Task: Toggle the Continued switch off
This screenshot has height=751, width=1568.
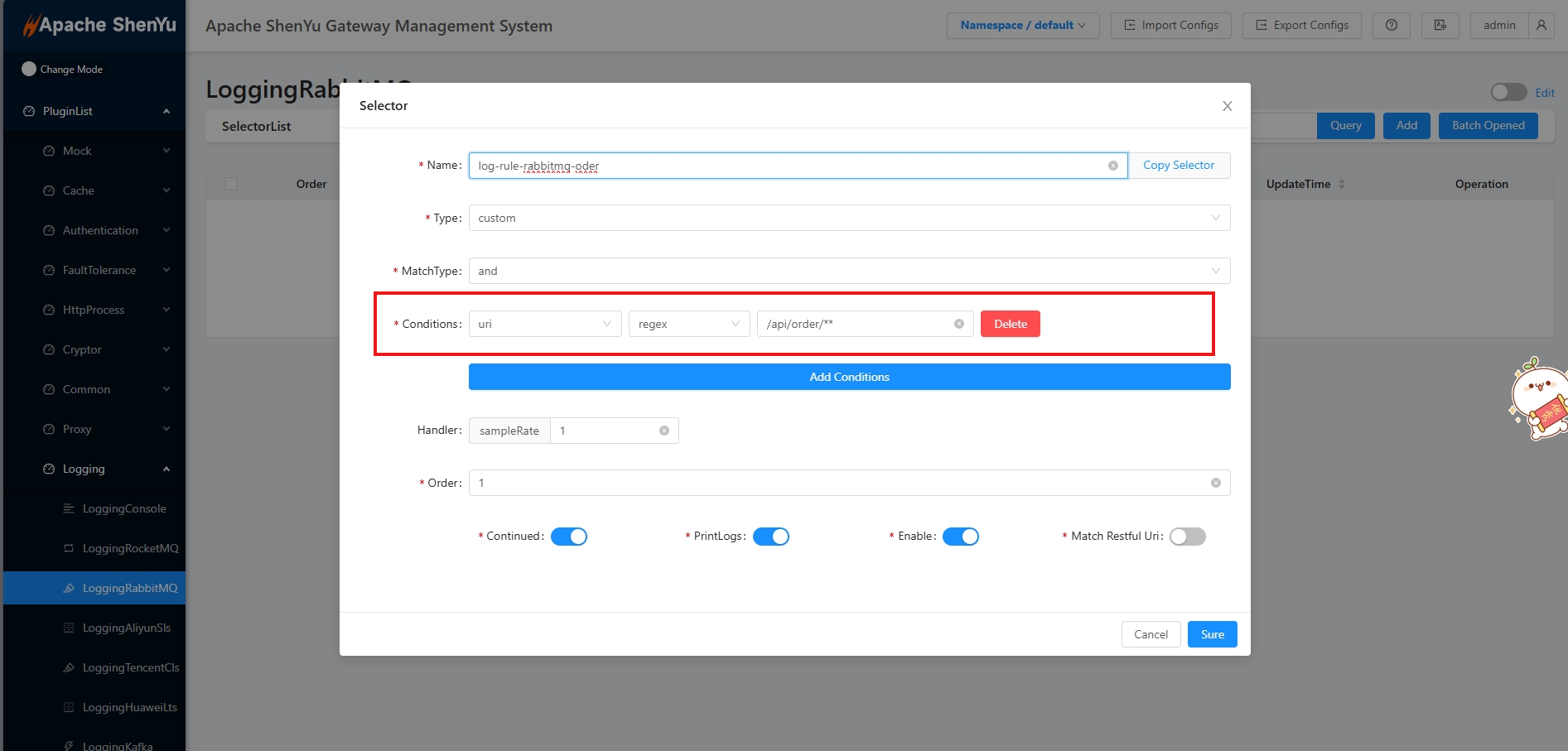Action: [568, 537]
